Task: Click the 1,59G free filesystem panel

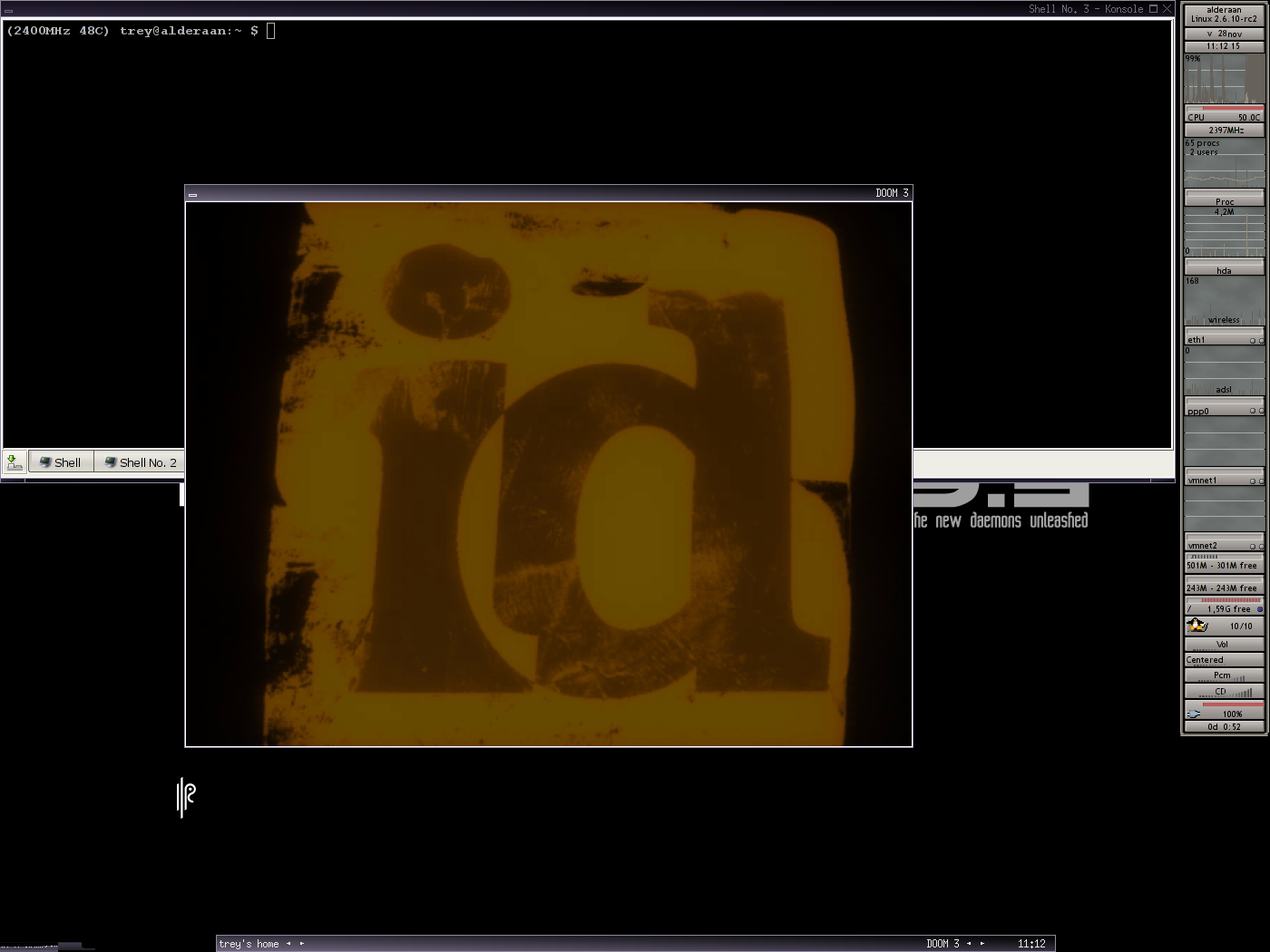Action: [1224, 606]
